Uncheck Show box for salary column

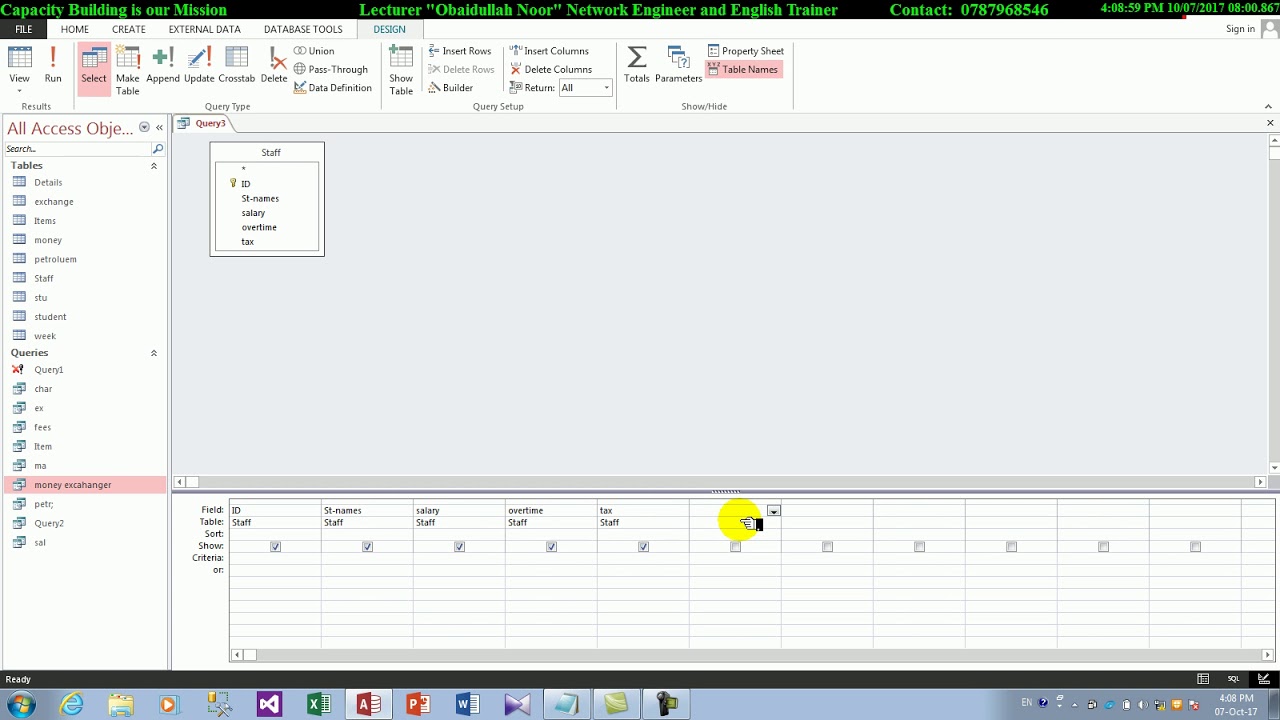459,547
